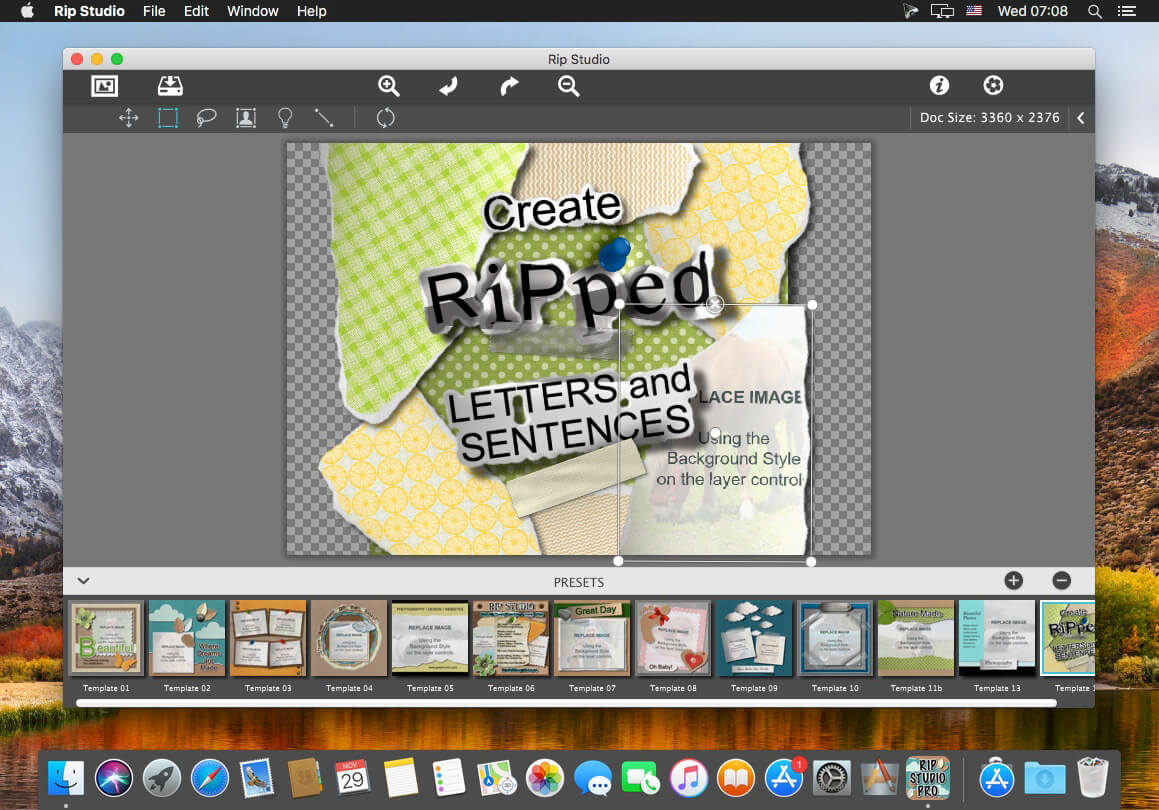Viewport: 1159px width, 810px height.
Task: Open the Window menu
Action: click(x=253, y=11)
